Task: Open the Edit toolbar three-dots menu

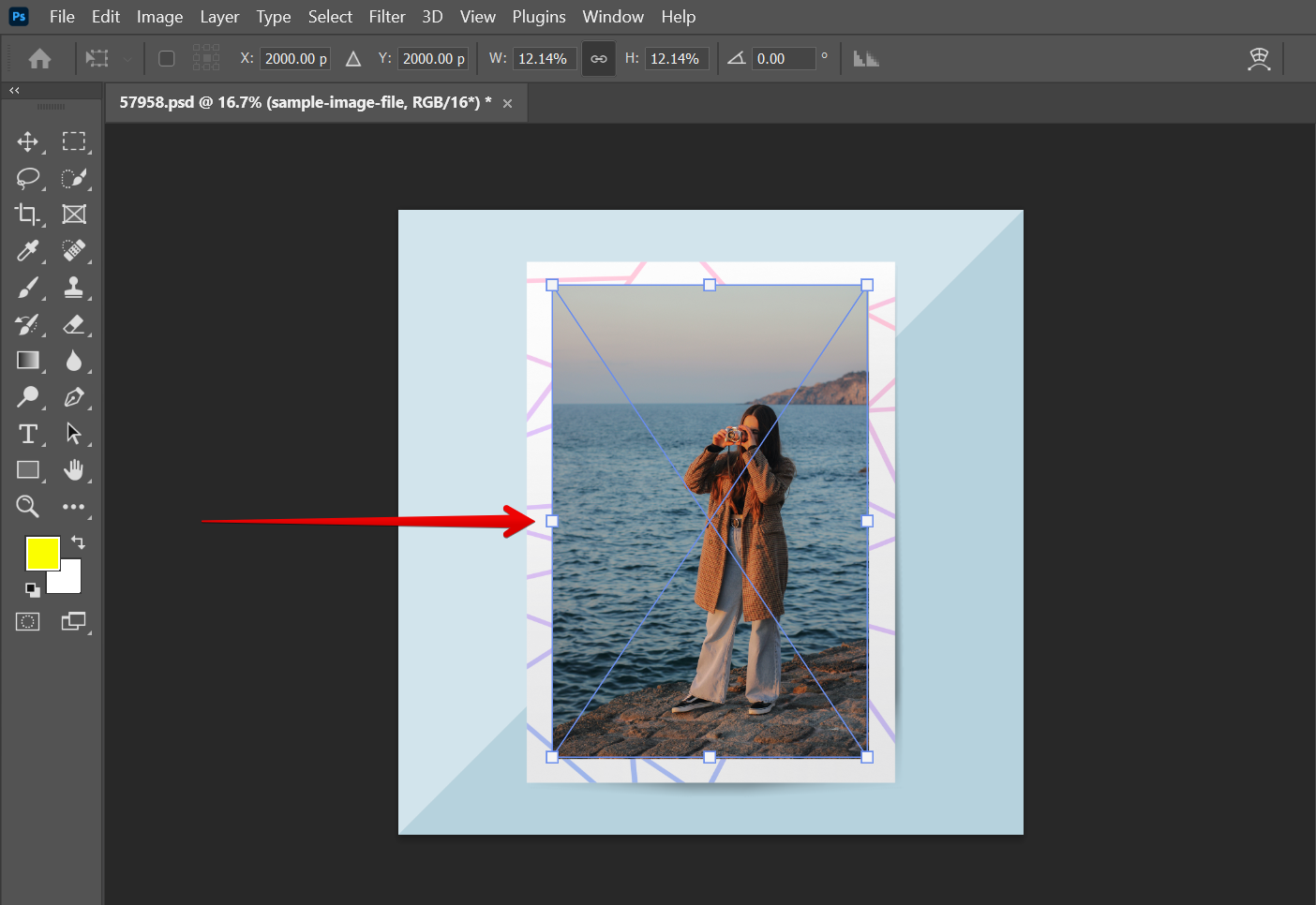Action: coord(74,507)
